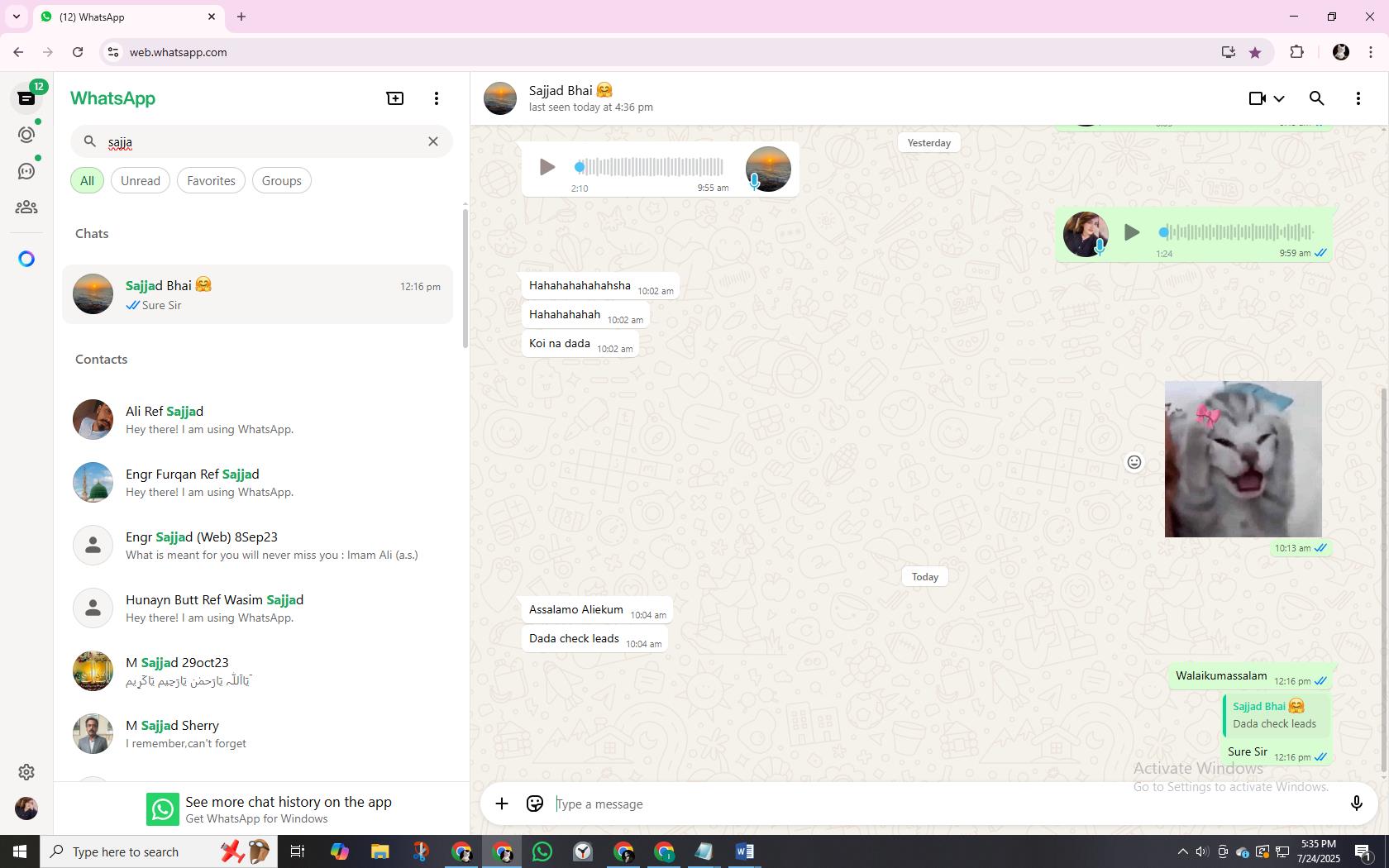The image size is (1389, 868).
Task: Open WhatsApp Settings gear icon
Action: (26, 772)
